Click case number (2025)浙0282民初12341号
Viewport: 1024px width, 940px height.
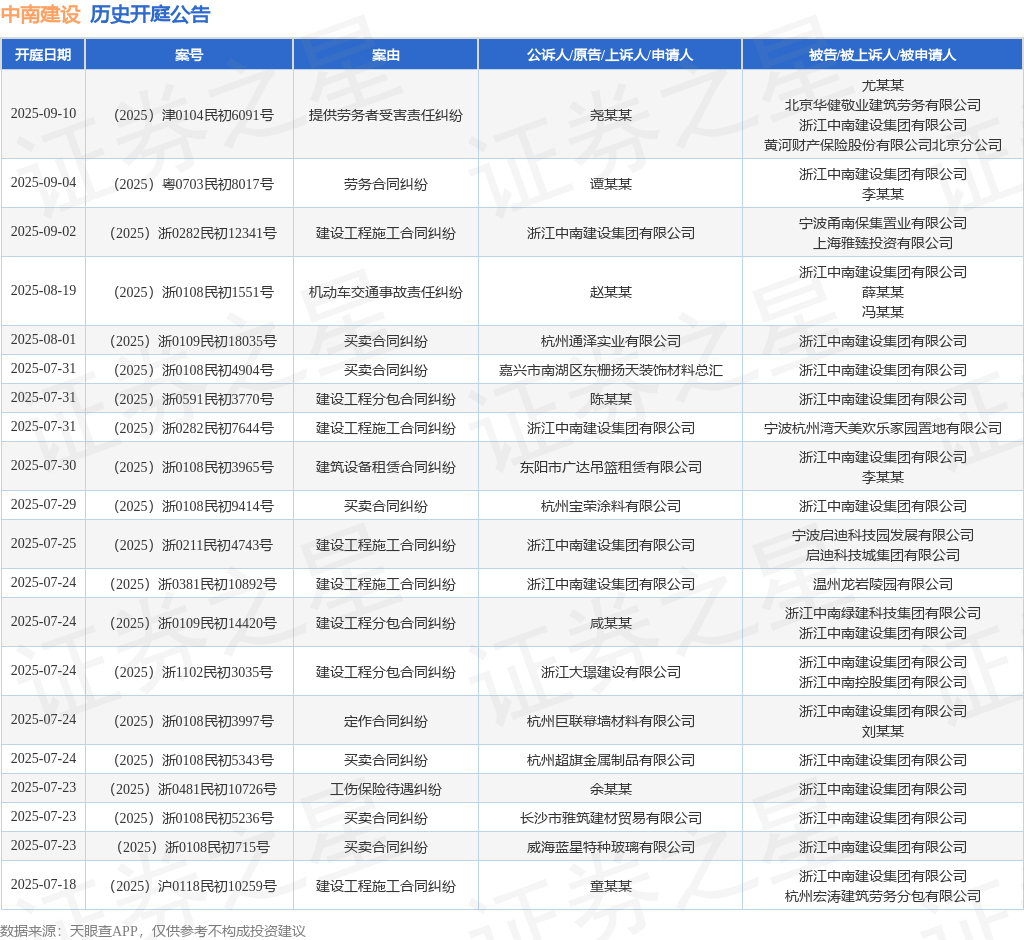pos(193,233)
